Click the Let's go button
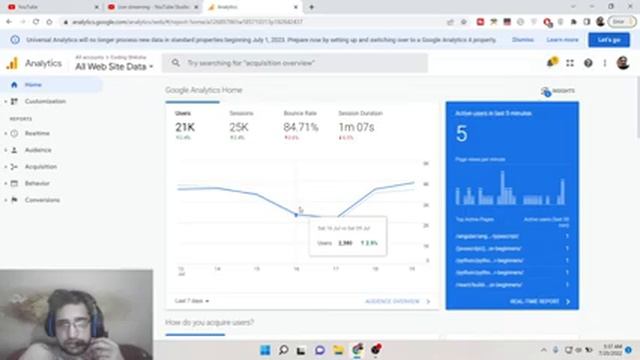 pos(609,40)
